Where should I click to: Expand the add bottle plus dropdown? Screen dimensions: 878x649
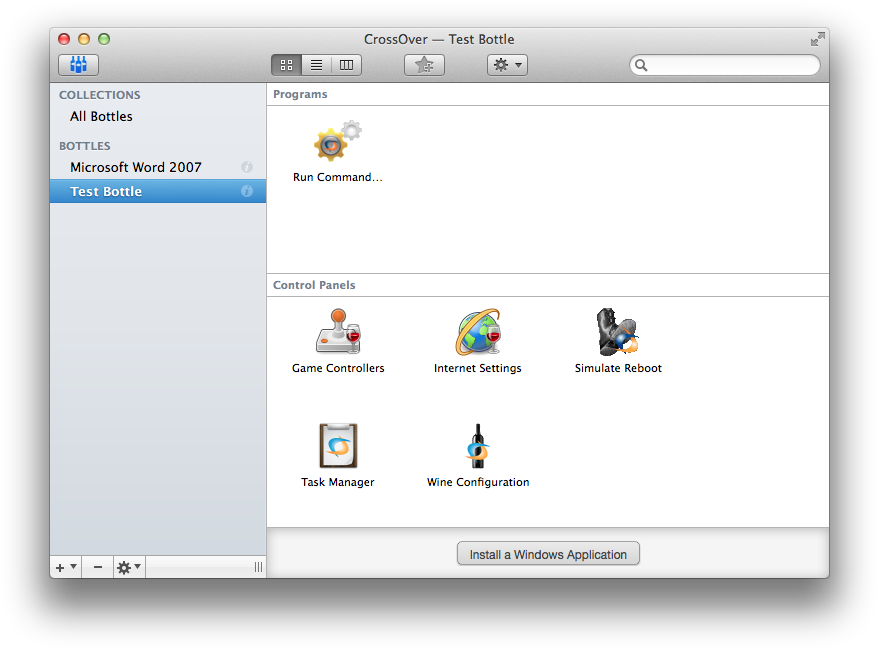(65, 567)
